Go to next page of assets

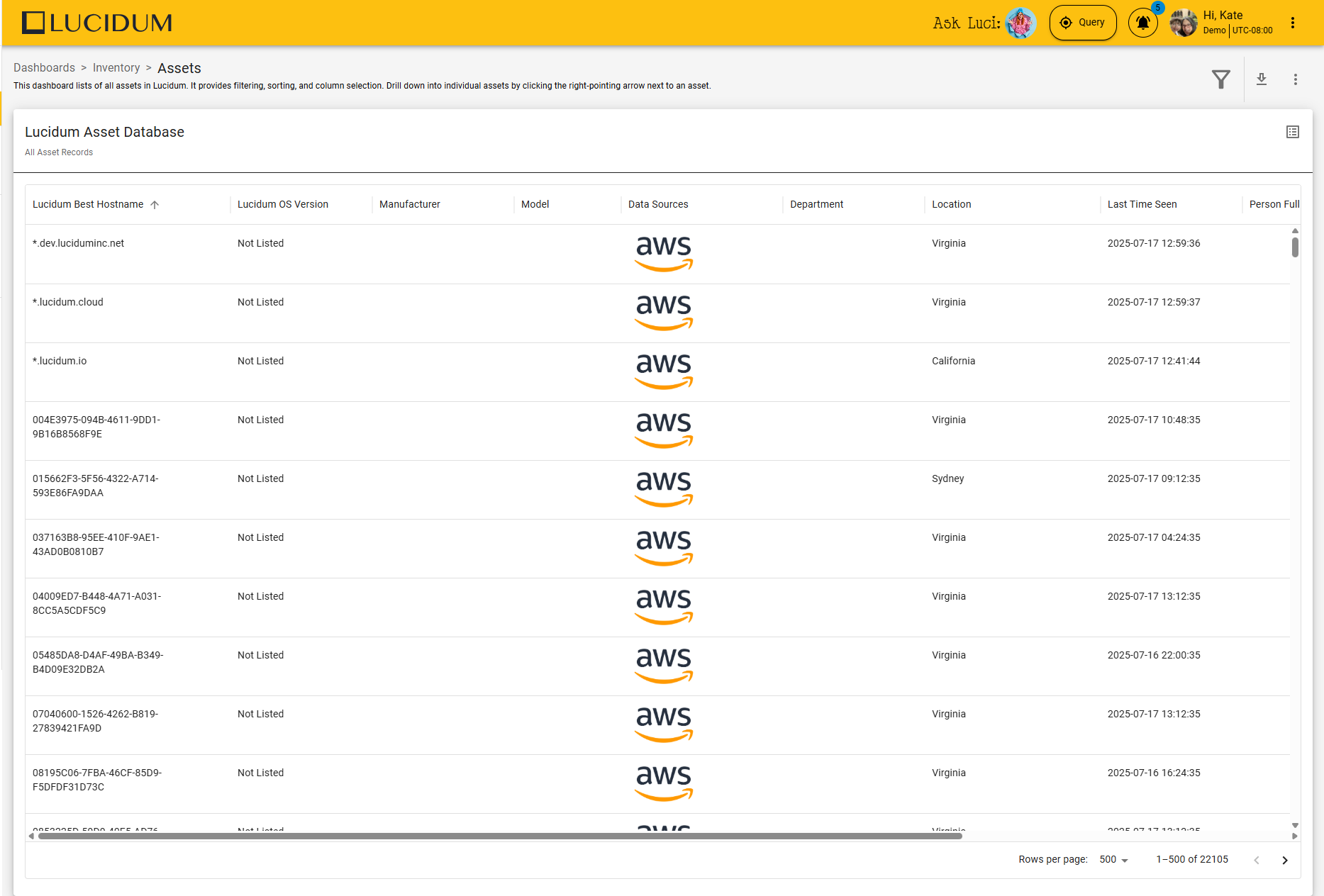[x=1285, y=860]
